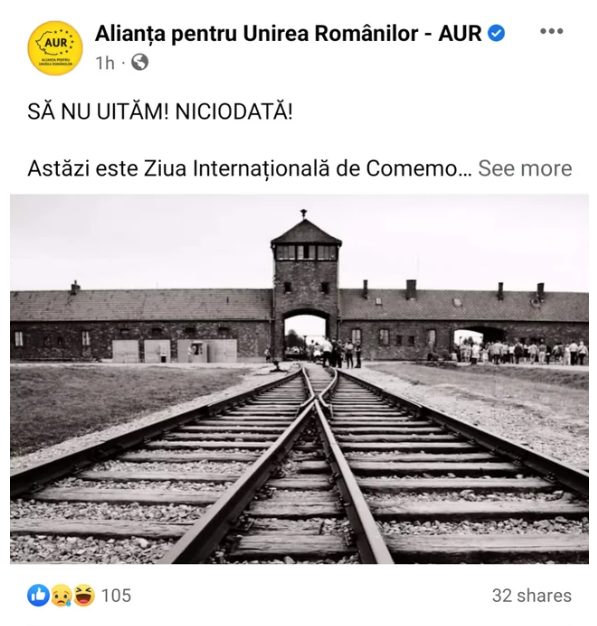
Task: Click the blue Like reaction icon
Action: click(x=38, y=595)
